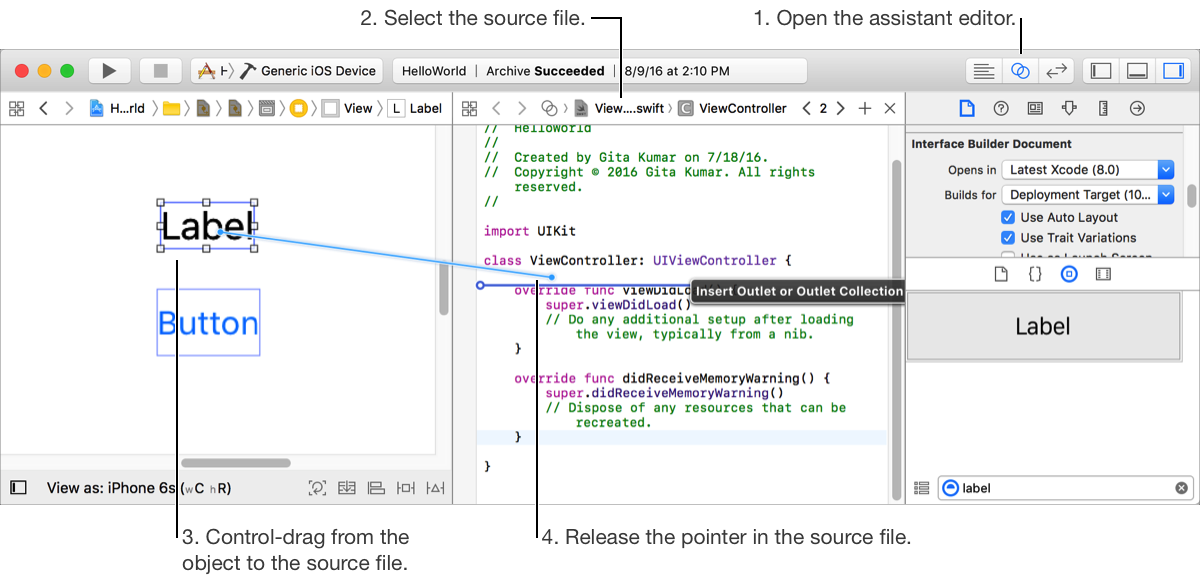Viewport: 1200px width, 581px height.
Task: Toggle the document outline
Action: pyautogui.click(x=18, y=488)
